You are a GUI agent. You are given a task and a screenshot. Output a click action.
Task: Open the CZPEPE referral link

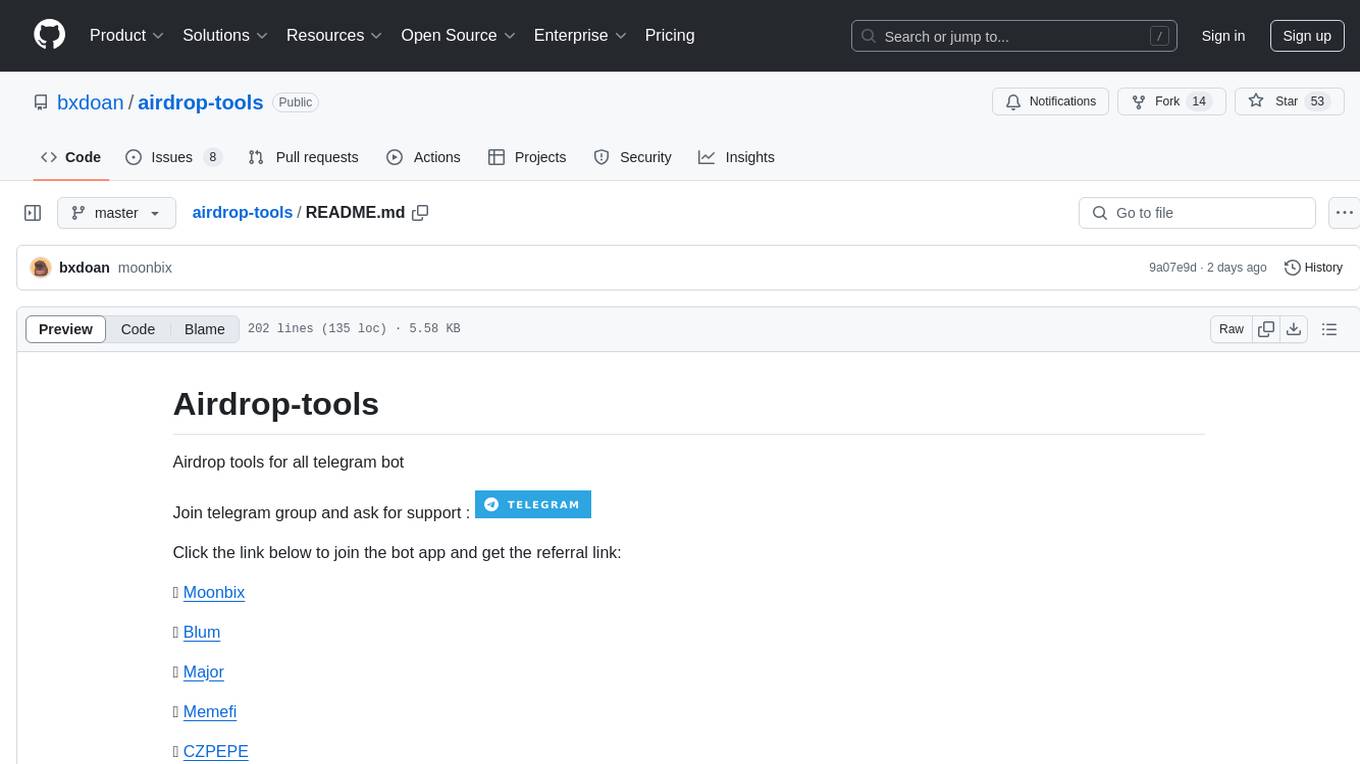pyautogui.click(x=216, y=751)
